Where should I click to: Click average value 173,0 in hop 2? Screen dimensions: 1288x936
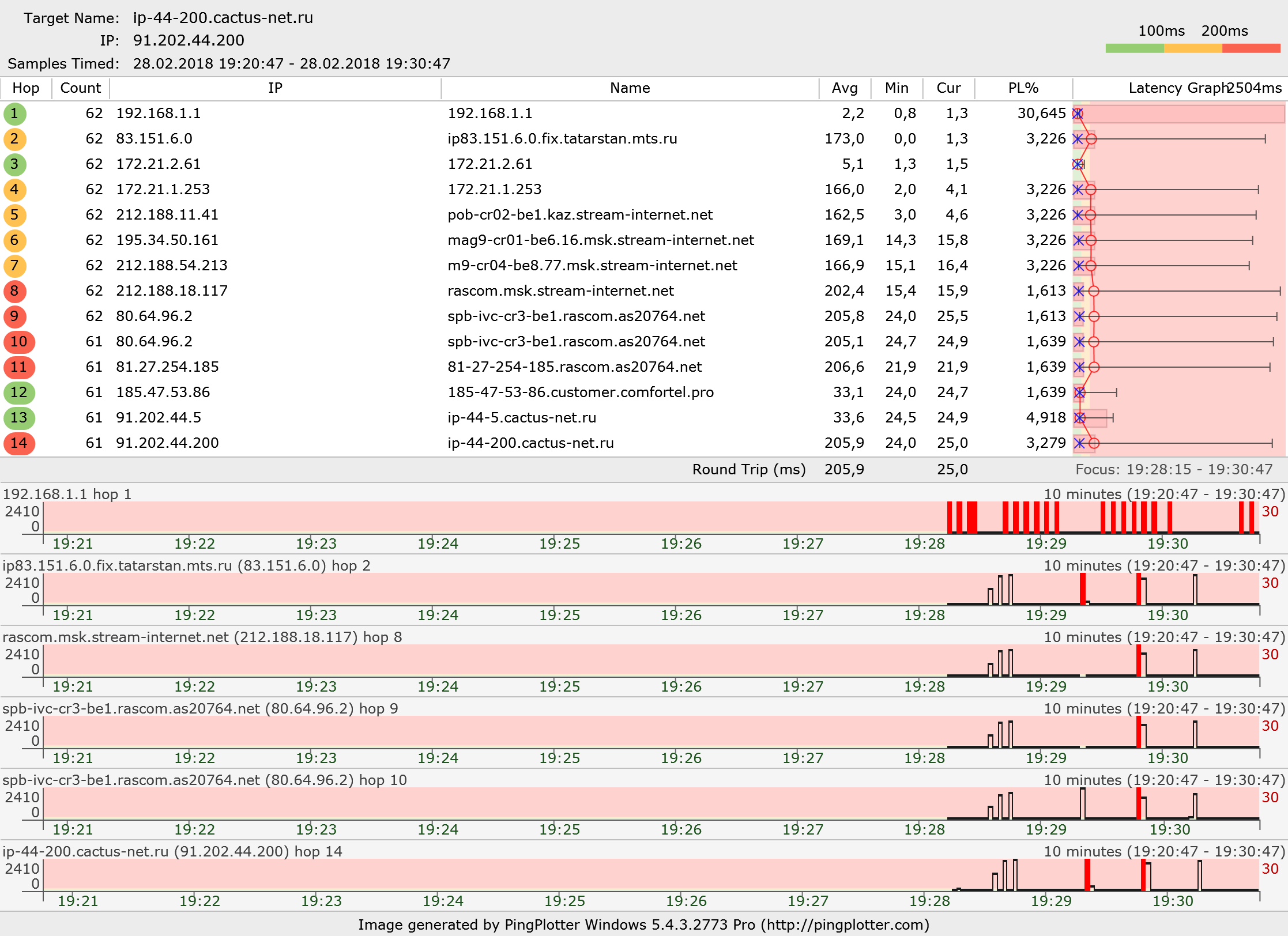tap(844, 139)
